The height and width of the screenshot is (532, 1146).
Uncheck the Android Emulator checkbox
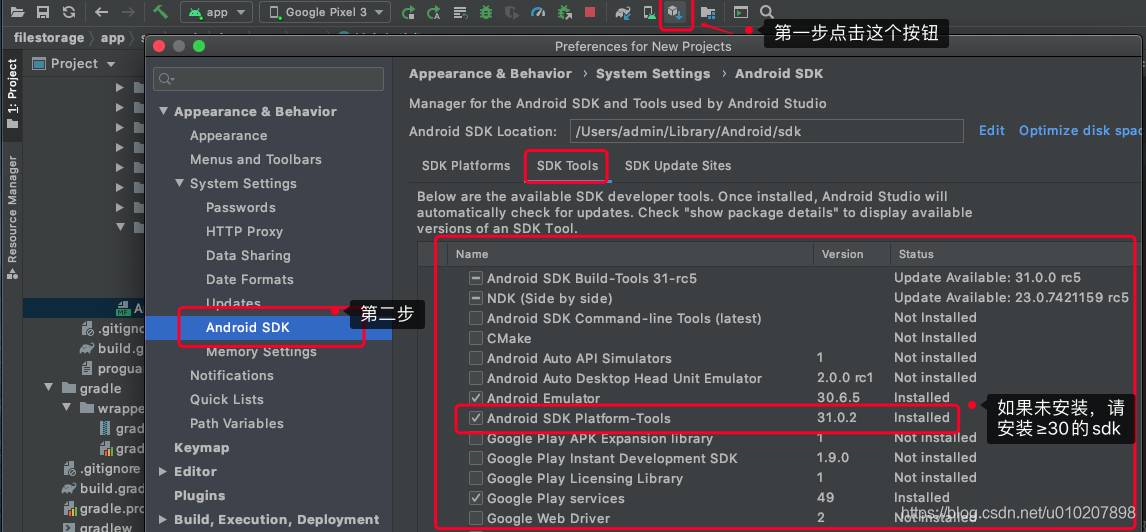[476, 398]
